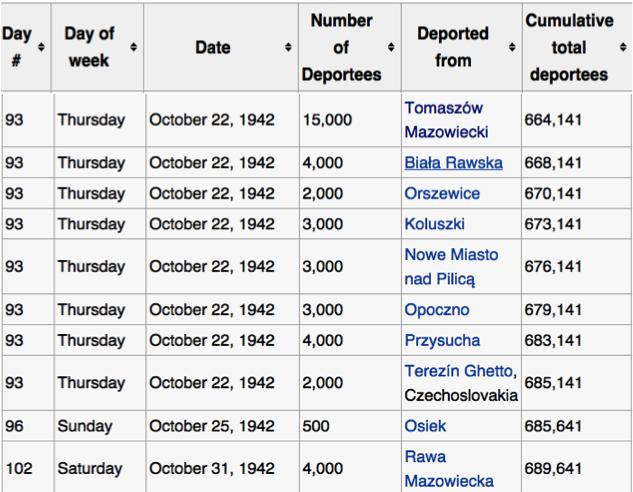Screen dimensions: 633x492
Task: Toggle Number of Deportees sort arrows
Action: click(391, 47)
